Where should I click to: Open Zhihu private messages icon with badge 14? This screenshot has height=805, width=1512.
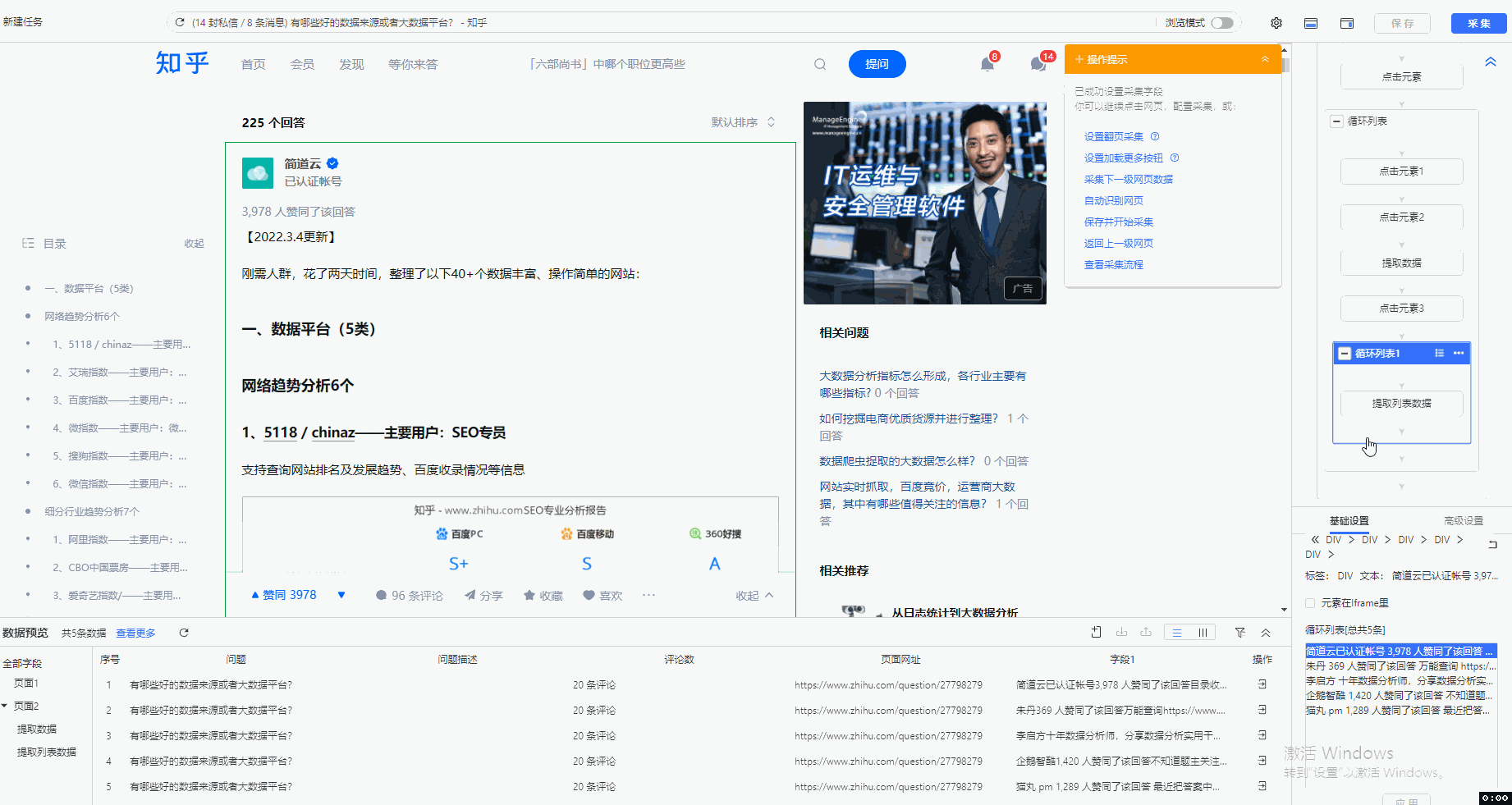1038,64
